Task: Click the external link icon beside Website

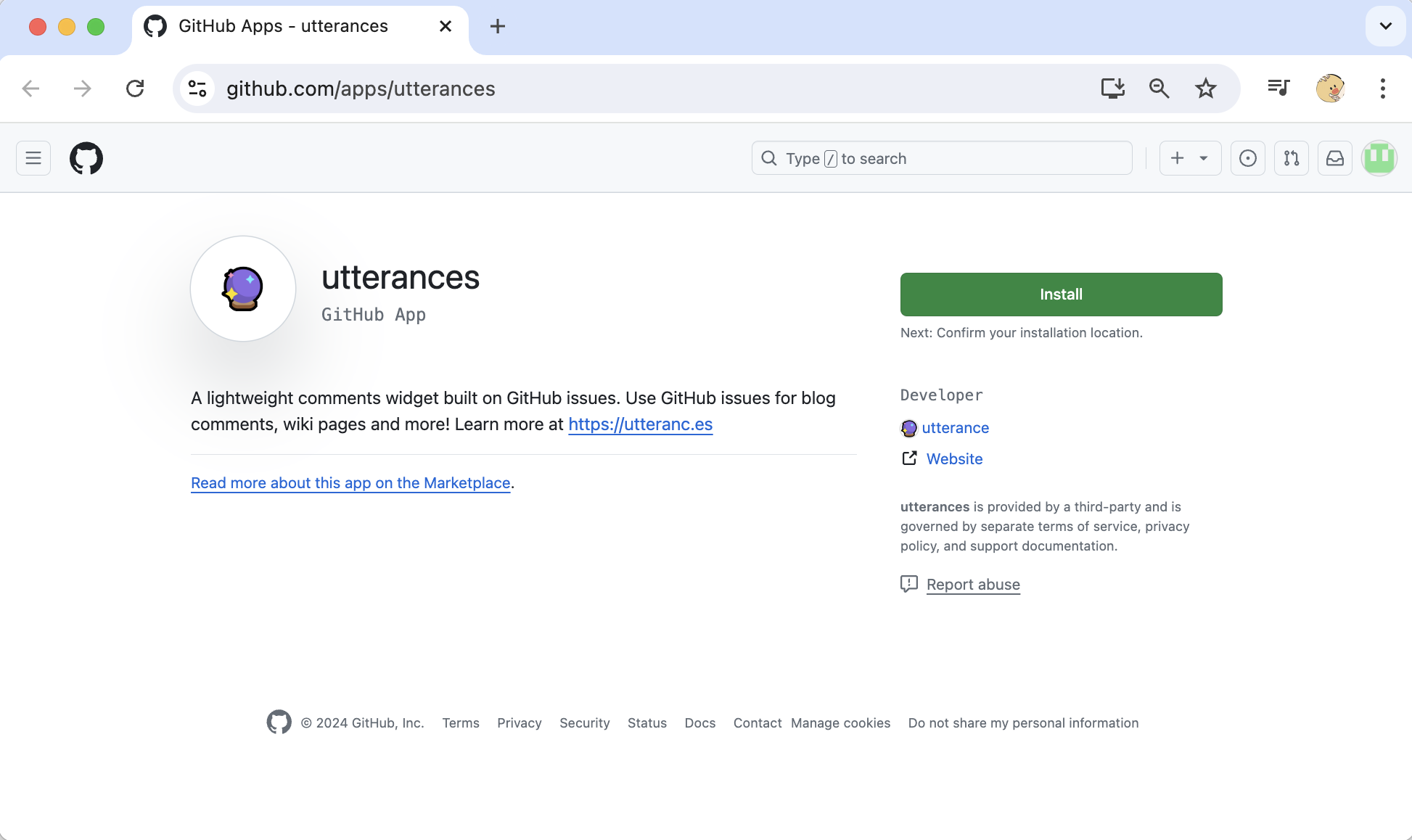Action: 909,458
